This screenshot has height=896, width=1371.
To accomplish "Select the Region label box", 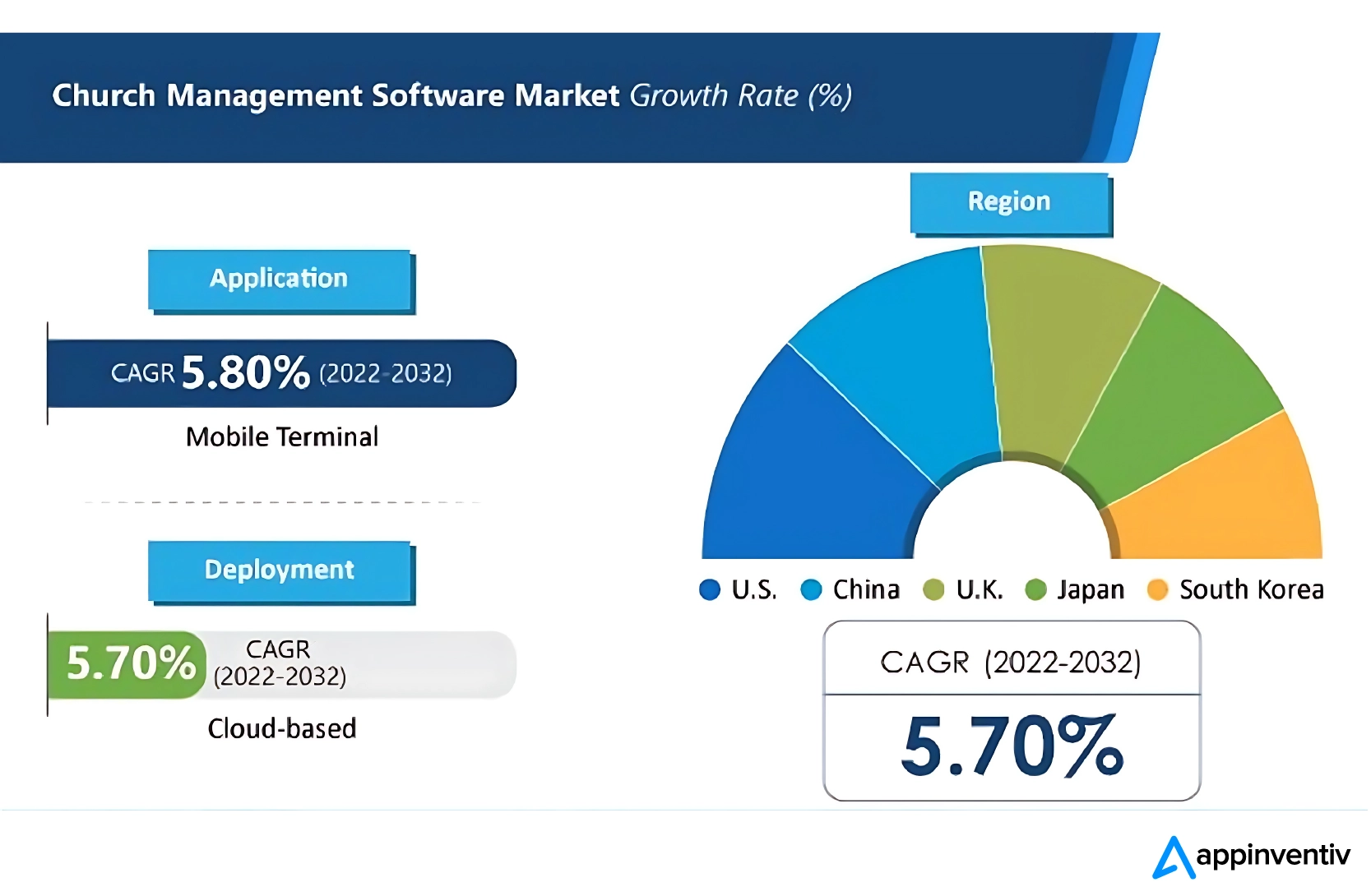I will pos(1010,202).
